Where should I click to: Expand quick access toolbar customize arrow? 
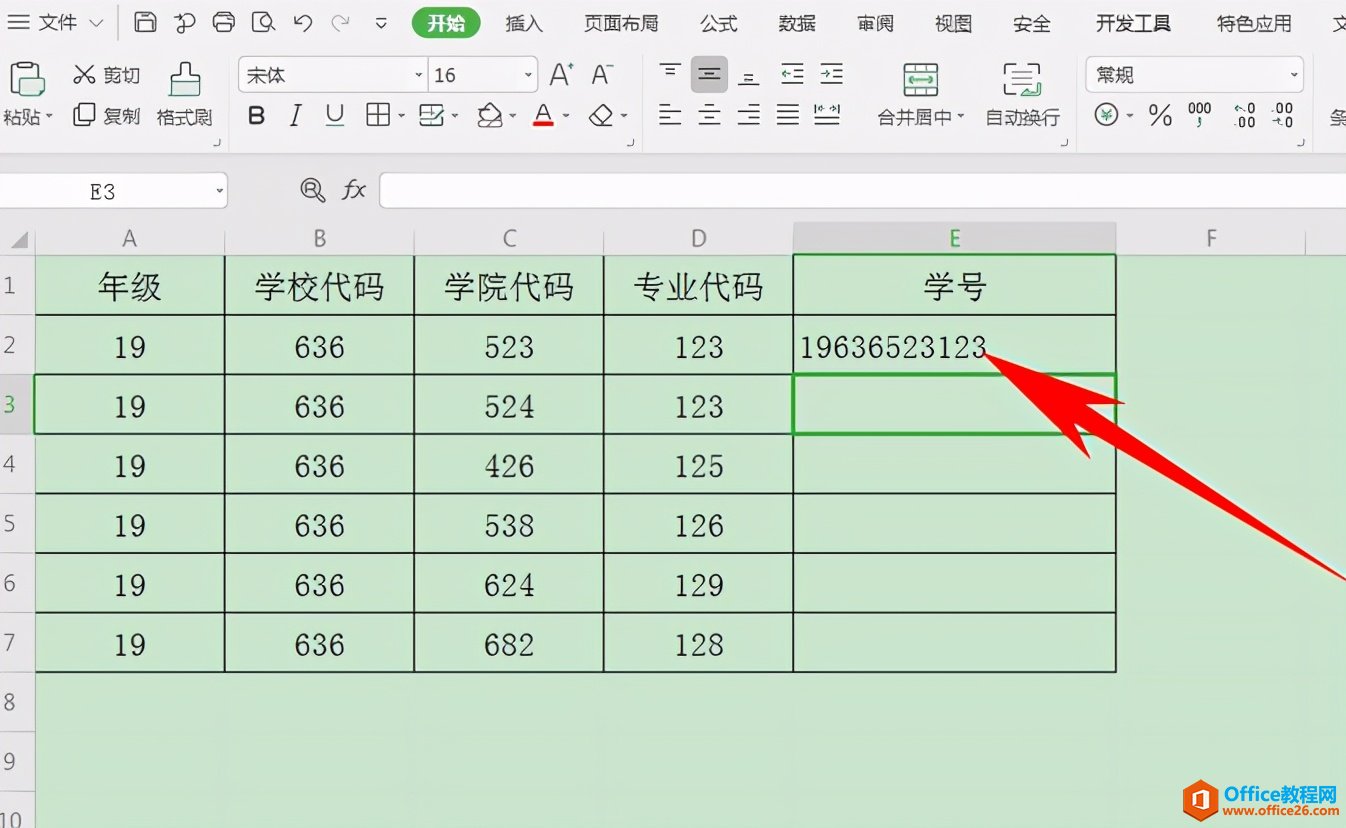point(381,22)
